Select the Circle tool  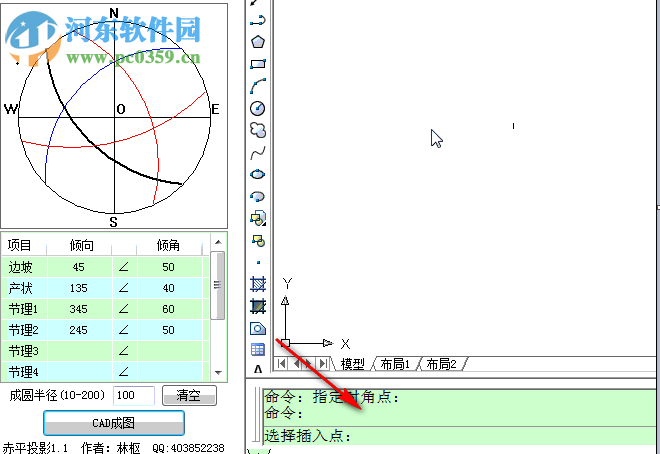[258, 108]
